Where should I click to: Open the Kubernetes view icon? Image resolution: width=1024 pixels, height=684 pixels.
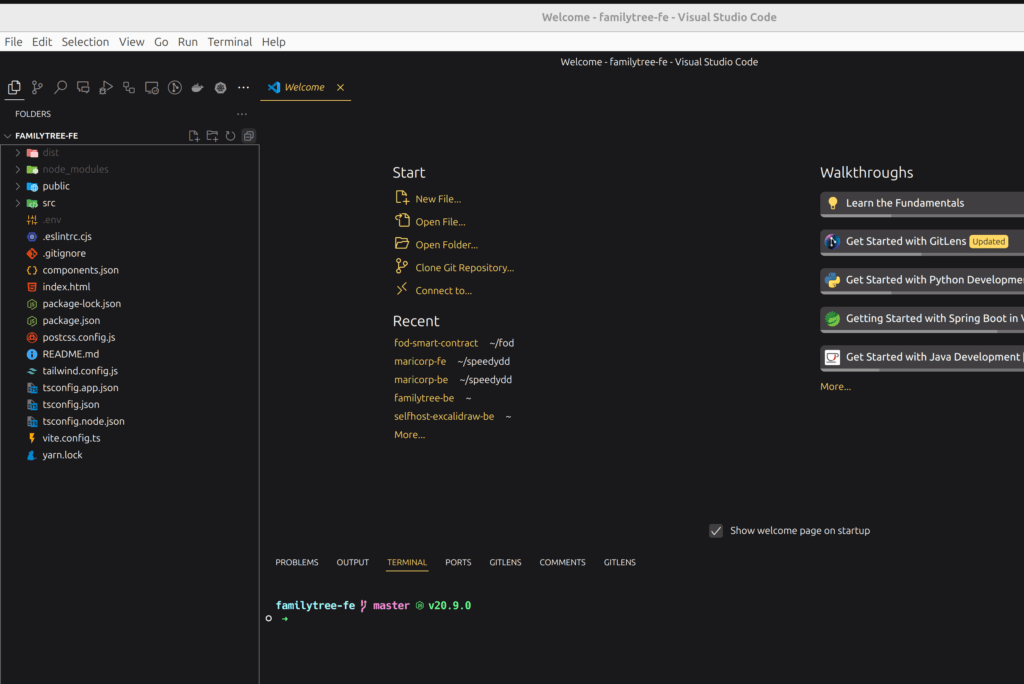point(220,87)
